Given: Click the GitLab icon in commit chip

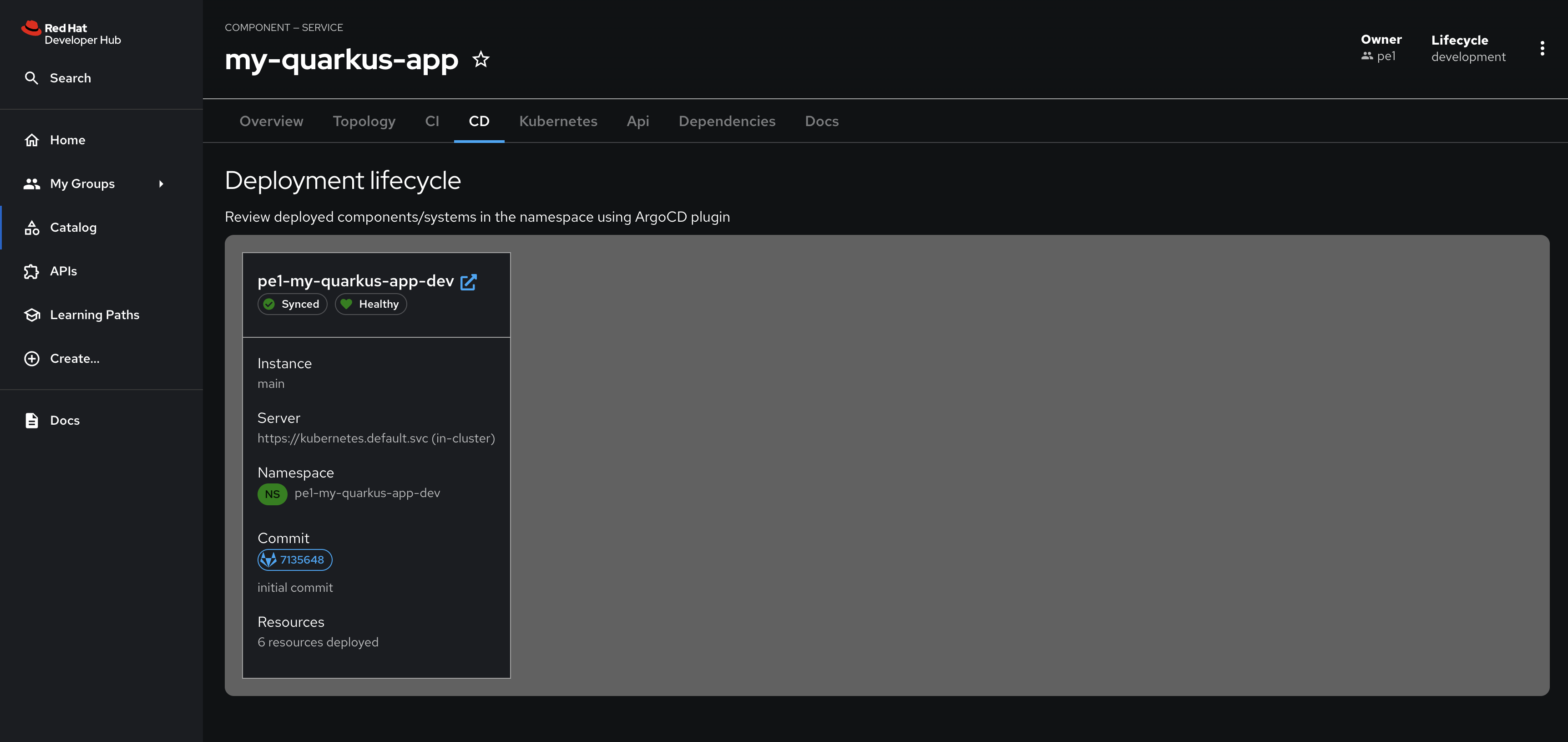Looking at the screenshot, I should tap(268, 560).
